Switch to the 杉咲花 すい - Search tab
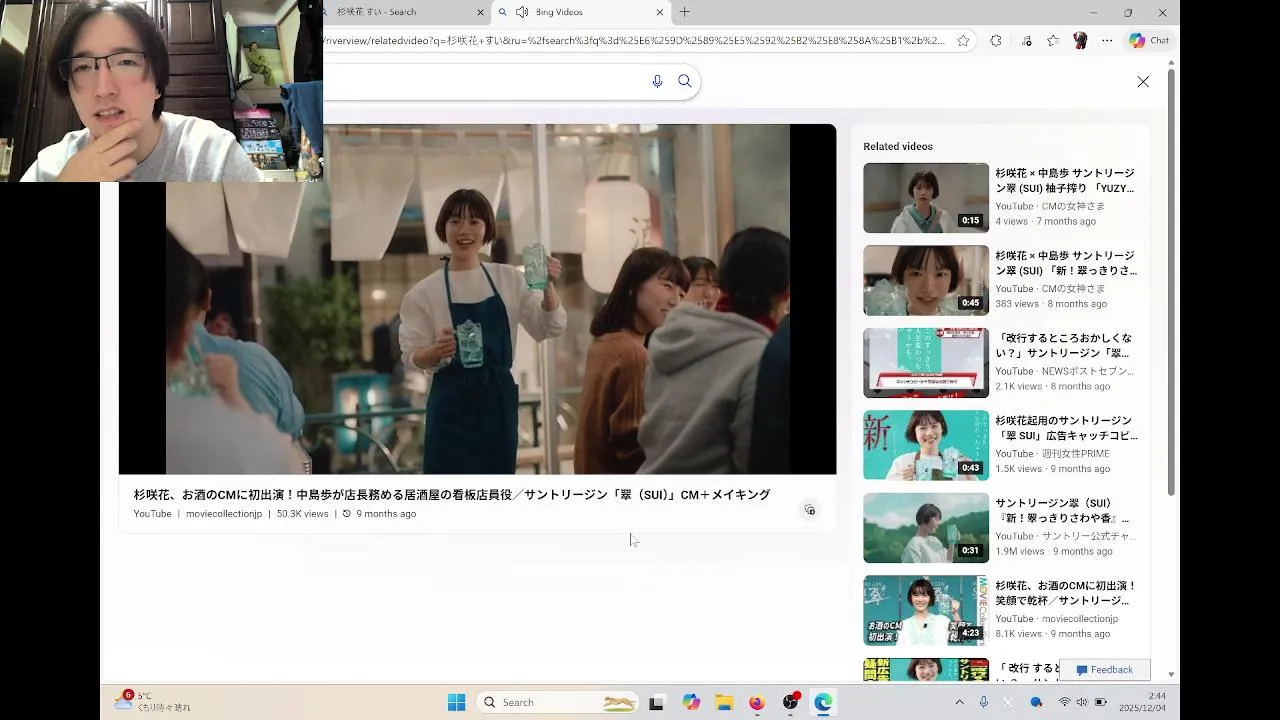1280x720 pixels. click(x=398, y=12)
